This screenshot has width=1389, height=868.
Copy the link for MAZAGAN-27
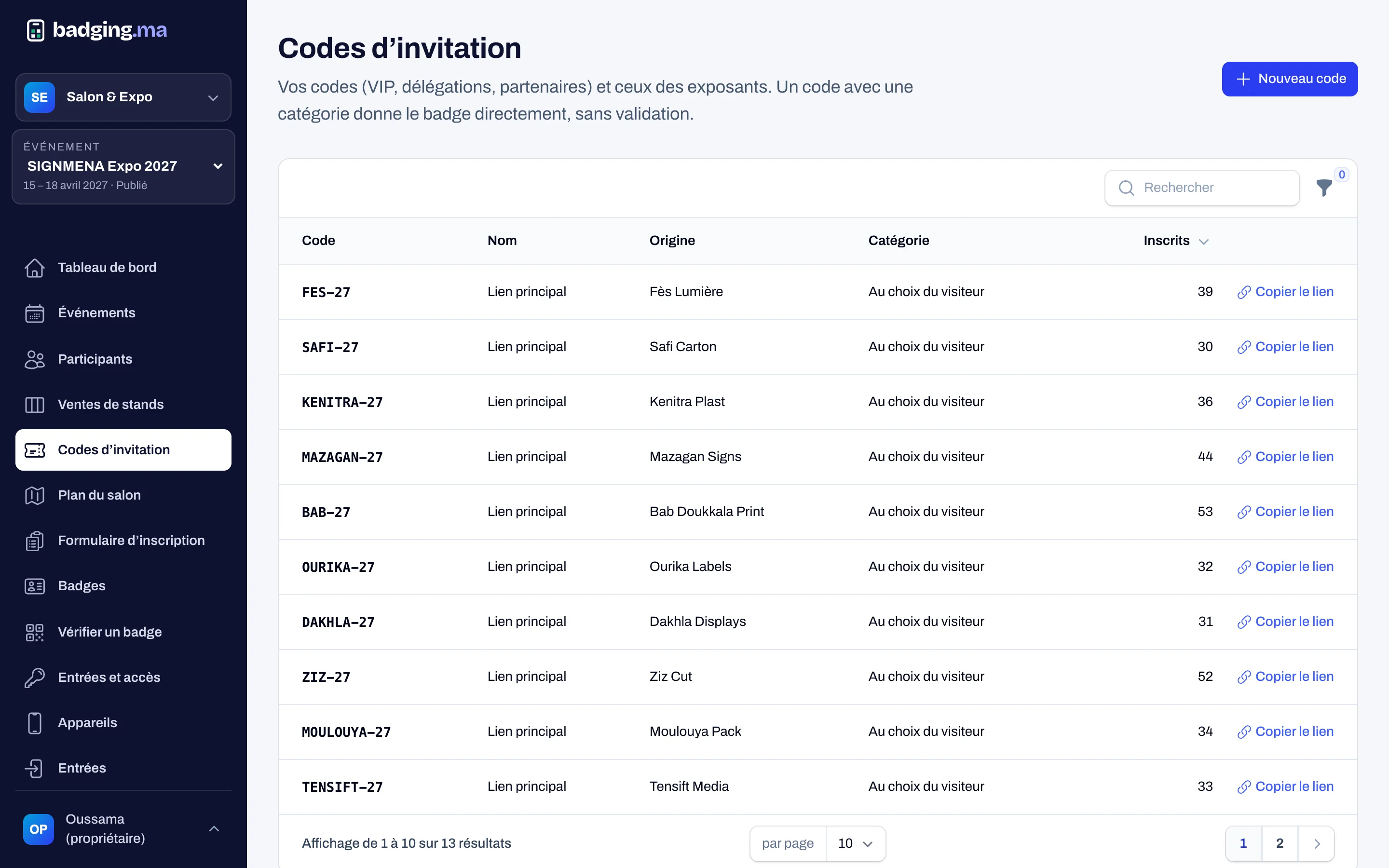[x=1285, y=456]
